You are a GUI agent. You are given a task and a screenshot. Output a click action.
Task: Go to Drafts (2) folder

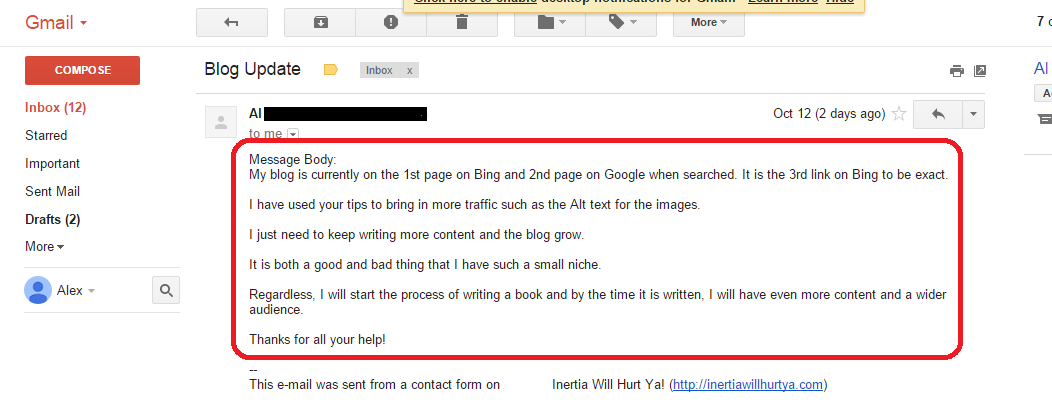click(x=52, y=219)
